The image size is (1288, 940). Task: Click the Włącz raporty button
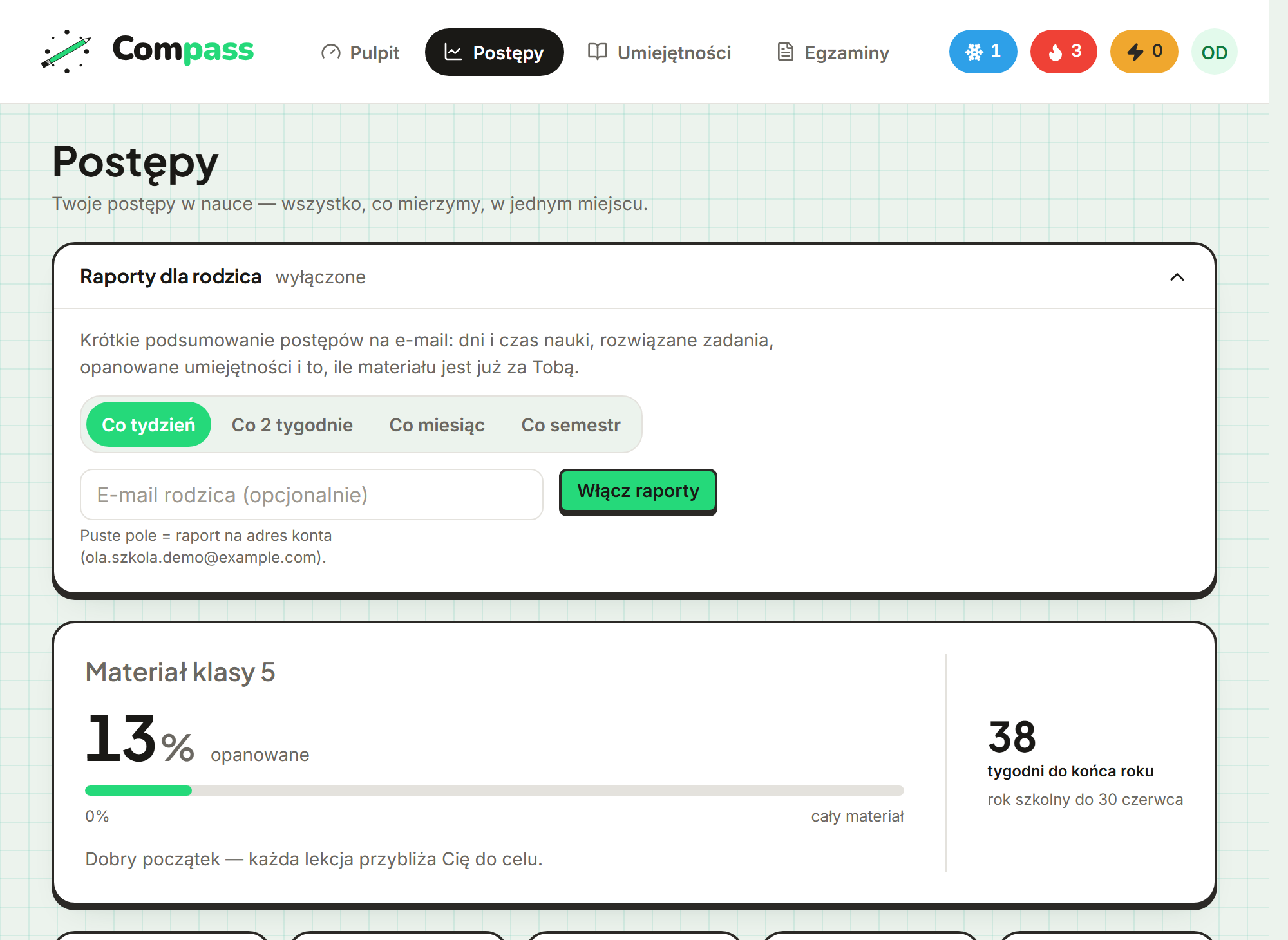(x=638, y=491)
